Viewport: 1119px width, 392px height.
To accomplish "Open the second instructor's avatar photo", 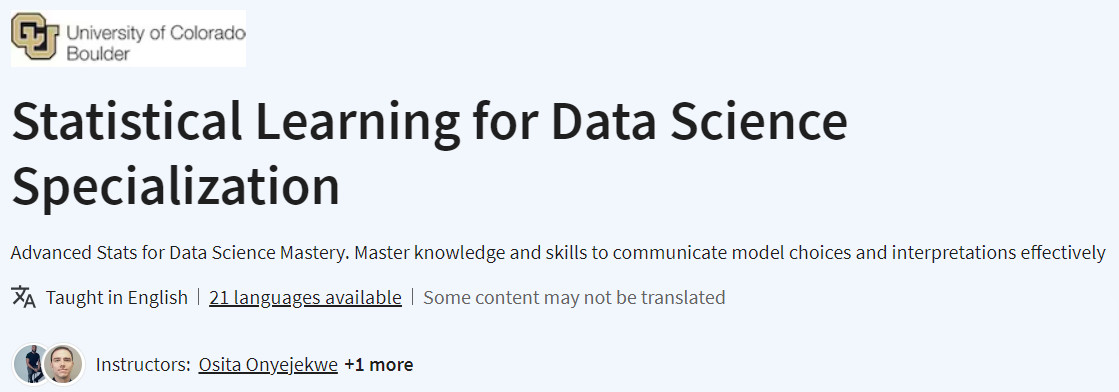I will (x=63, y=364).
